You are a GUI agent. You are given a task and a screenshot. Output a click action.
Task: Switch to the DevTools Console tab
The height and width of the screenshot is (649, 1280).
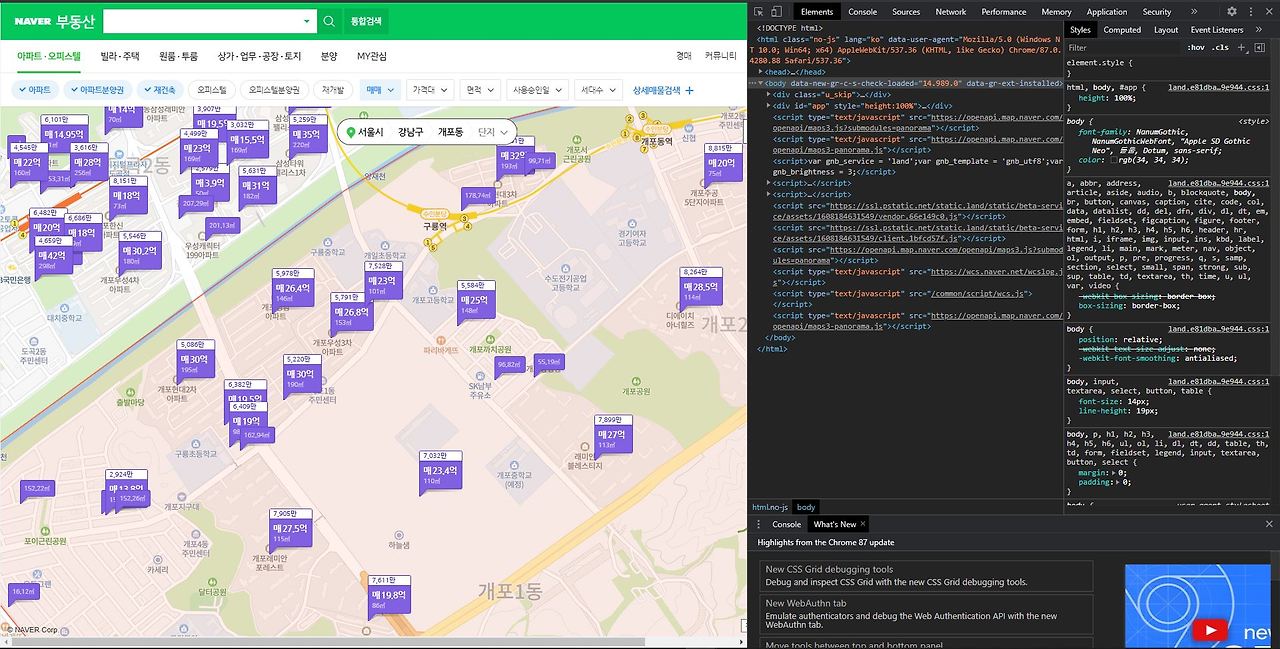(862, 12)
